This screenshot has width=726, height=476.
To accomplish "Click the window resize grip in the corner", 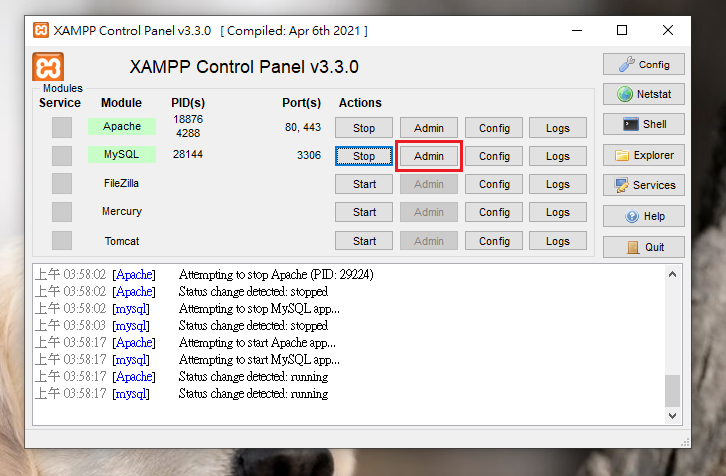I will click(x=685, y=442).
